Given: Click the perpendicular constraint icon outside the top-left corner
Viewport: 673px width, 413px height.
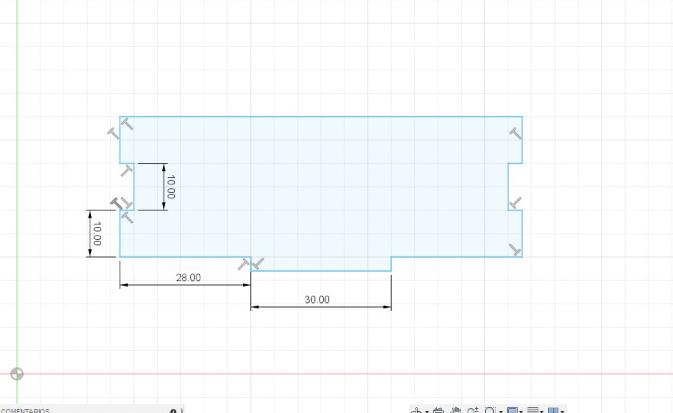Looking at the screenshot, I should 114,133.
